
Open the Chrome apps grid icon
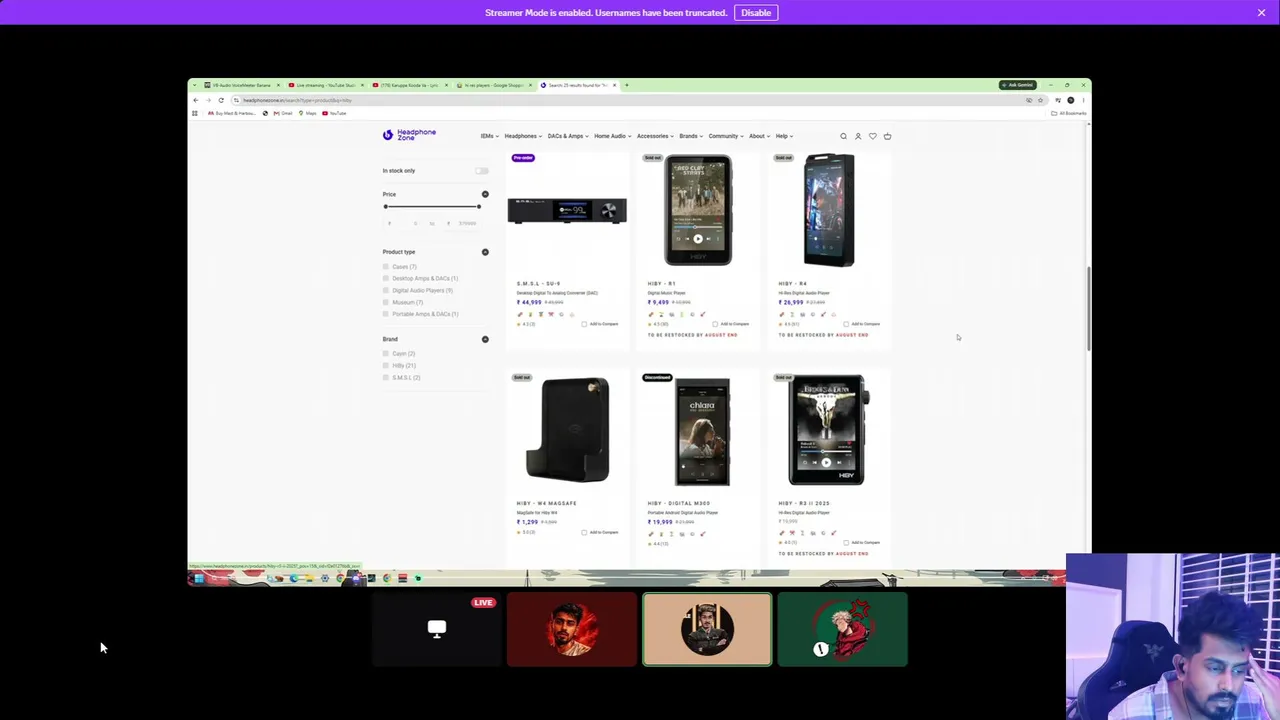195,113
